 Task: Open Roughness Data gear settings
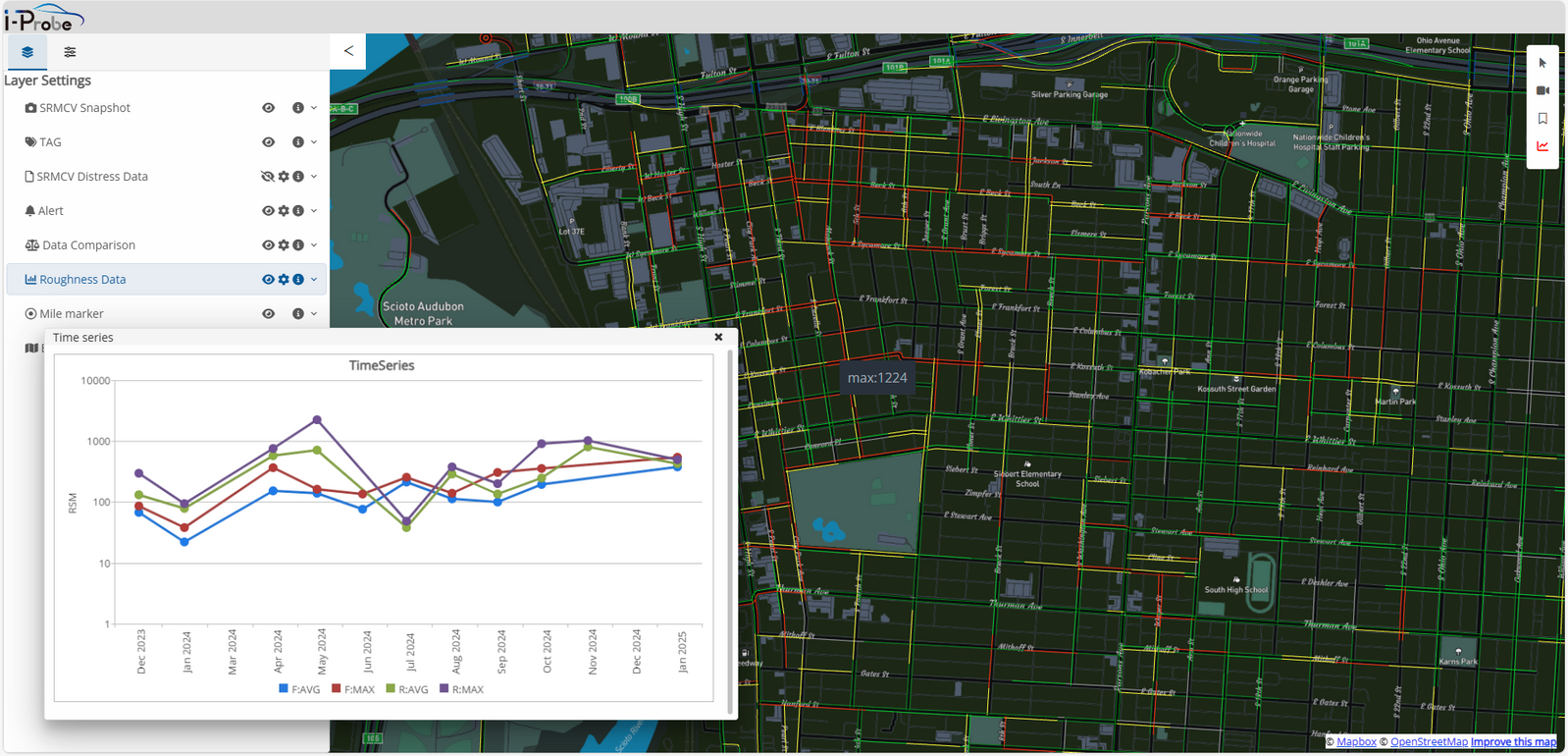284,280
